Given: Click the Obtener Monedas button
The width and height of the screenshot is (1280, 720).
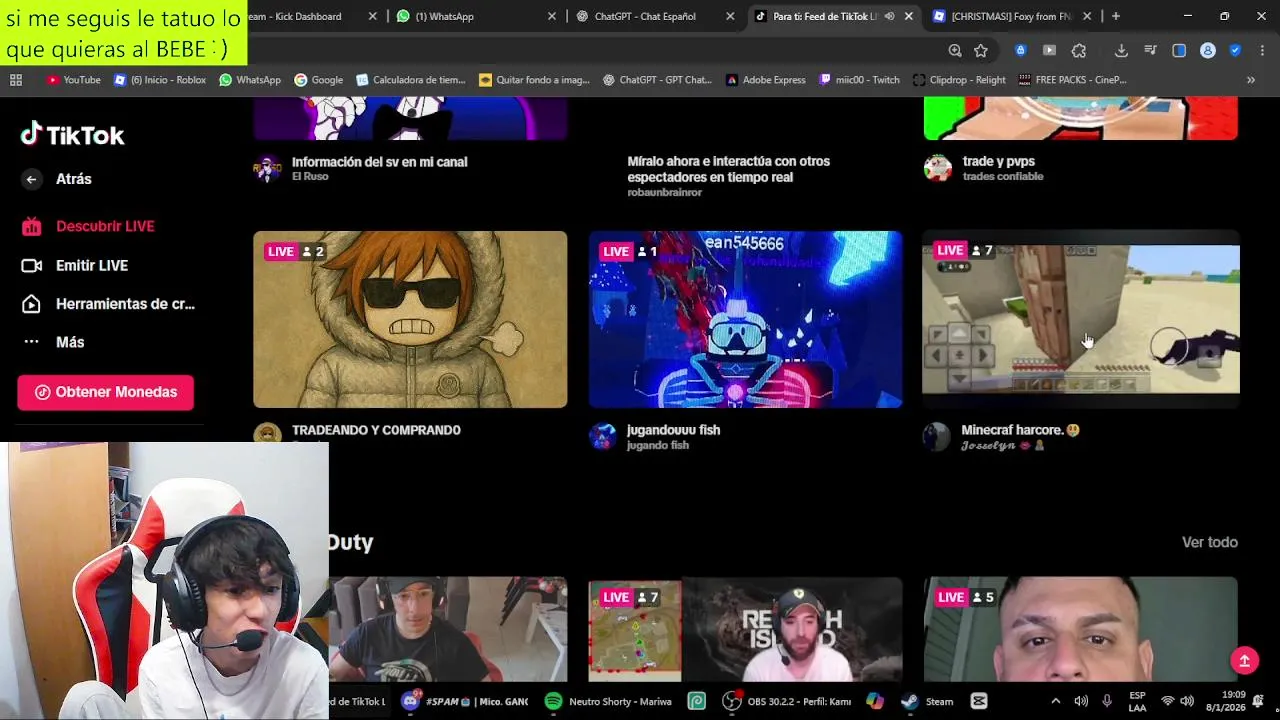Looking at the screenshot, I should pos(105,392).
